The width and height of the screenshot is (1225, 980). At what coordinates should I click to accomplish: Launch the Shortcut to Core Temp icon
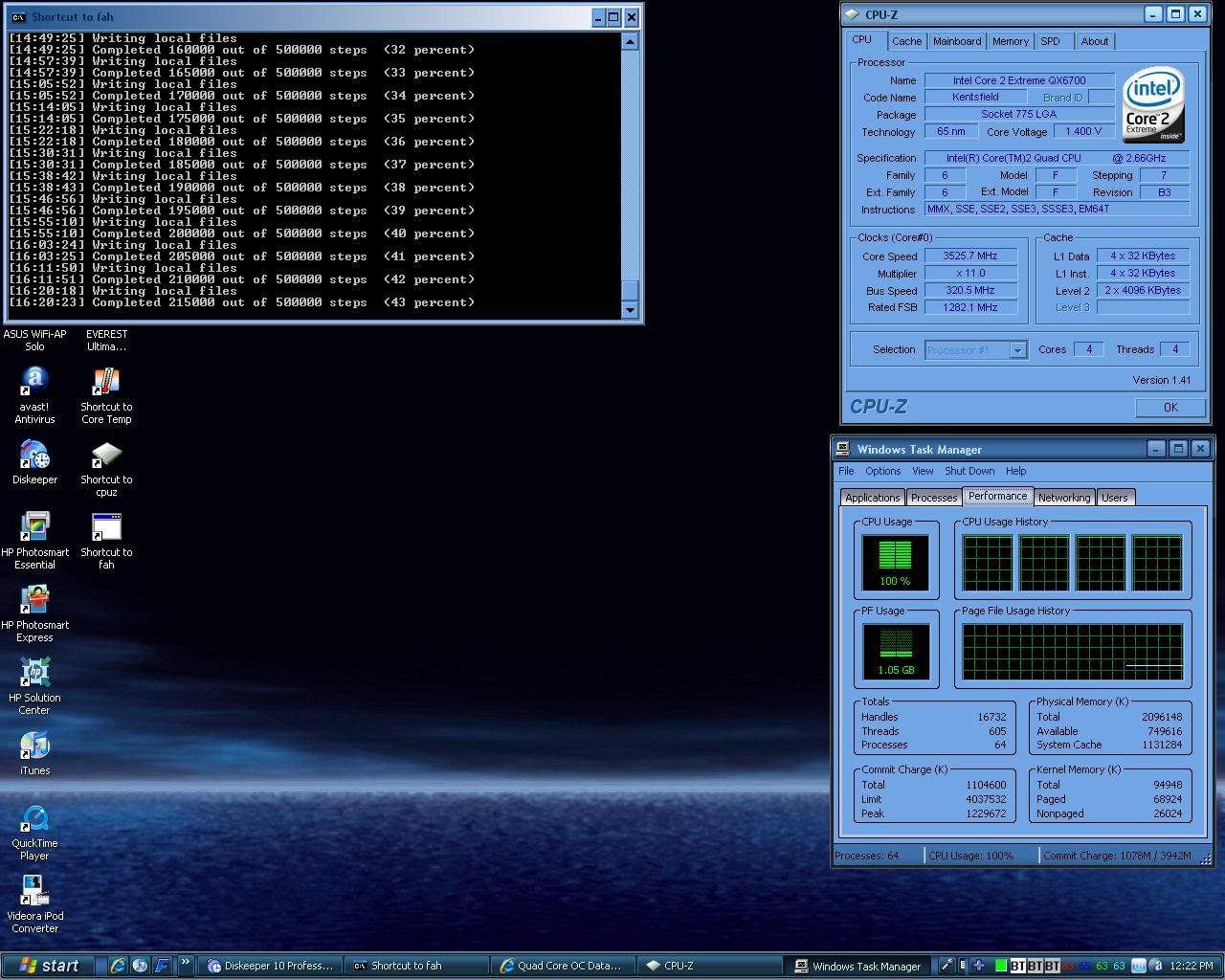[x=106, y=395]
